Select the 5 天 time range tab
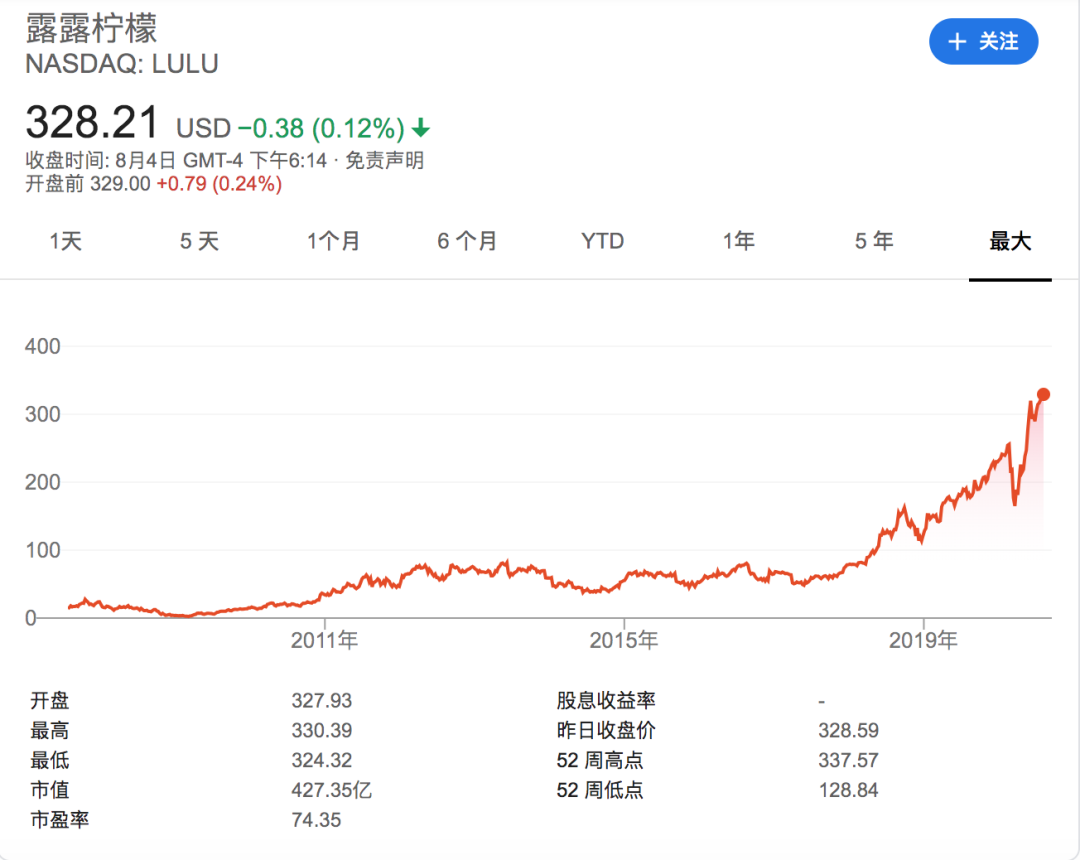Viewport: 1080px width, 860px height. (199, 241)
